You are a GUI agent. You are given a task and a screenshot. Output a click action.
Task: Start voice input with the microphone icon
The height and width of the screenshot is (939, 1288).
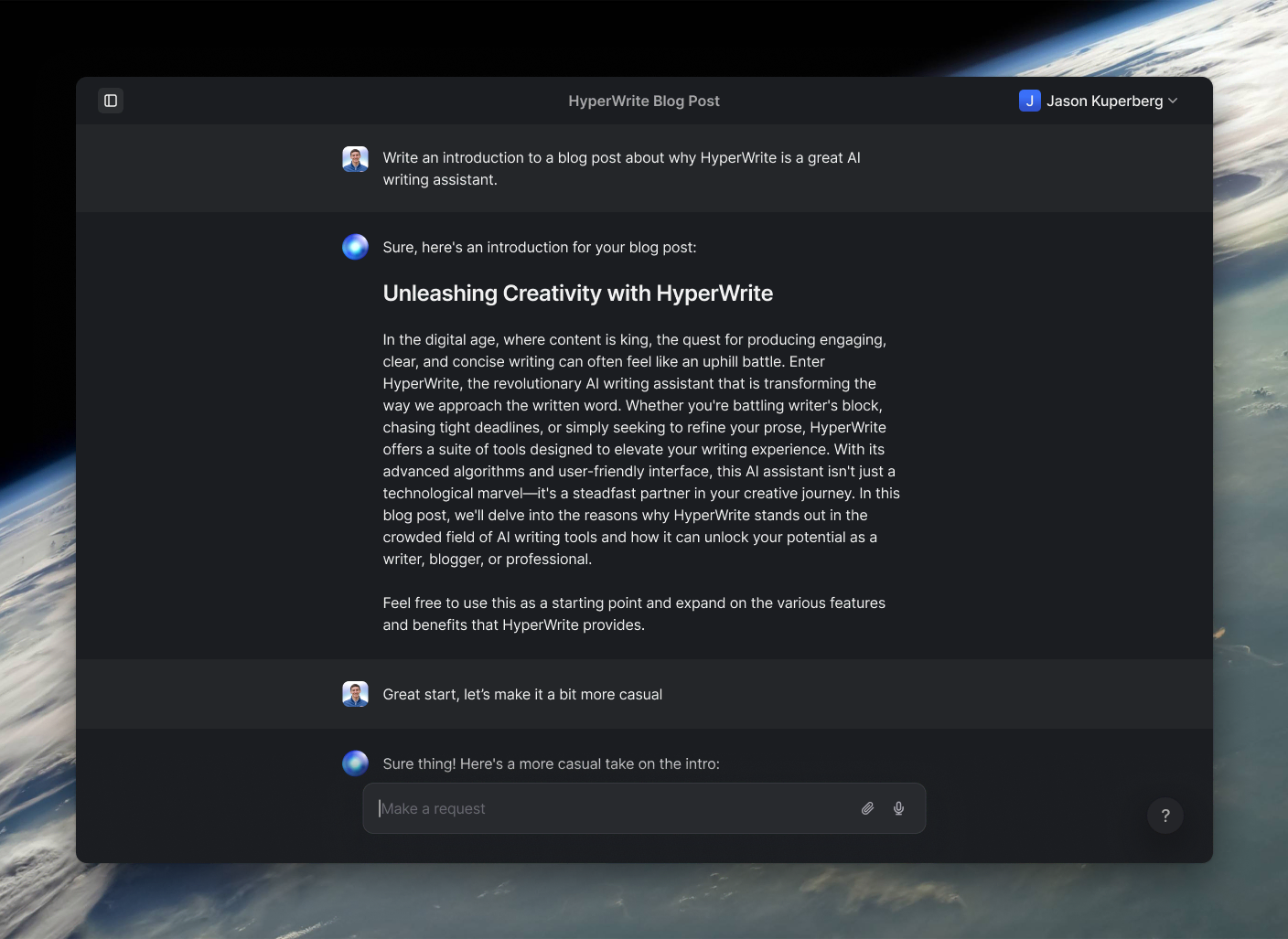tap(898, 808)
